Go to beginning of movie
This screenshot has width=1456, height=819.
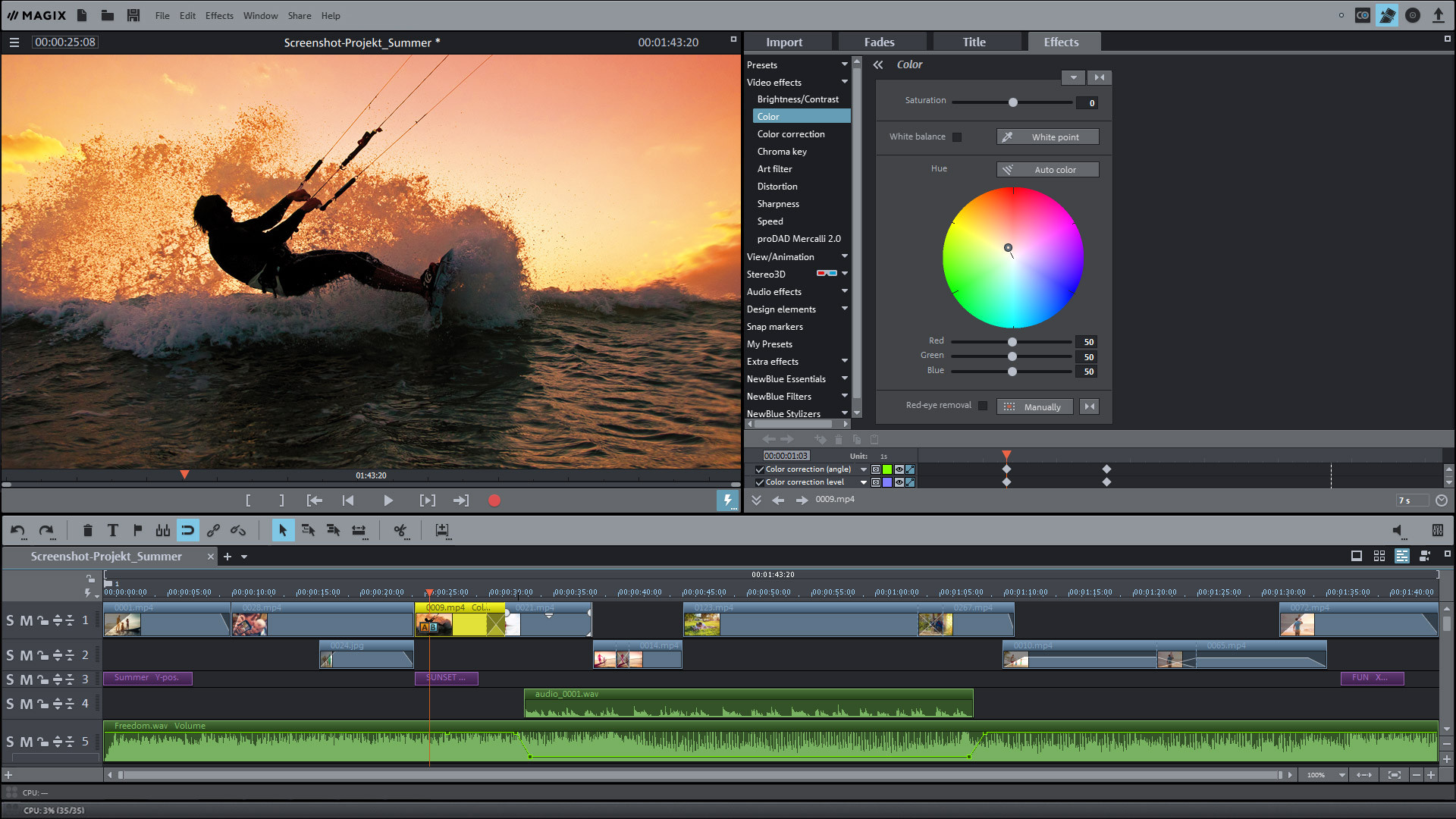(x=348, y=500)
